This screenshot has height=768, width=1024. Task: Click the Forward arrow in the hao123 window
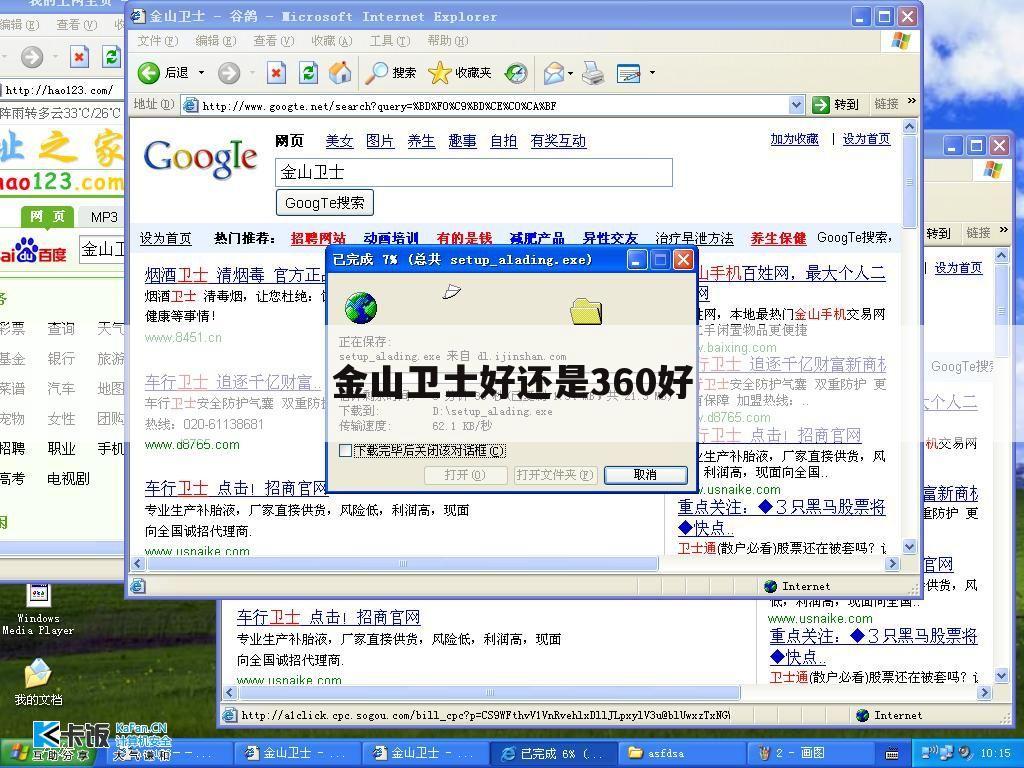click(x=31, y=57)
